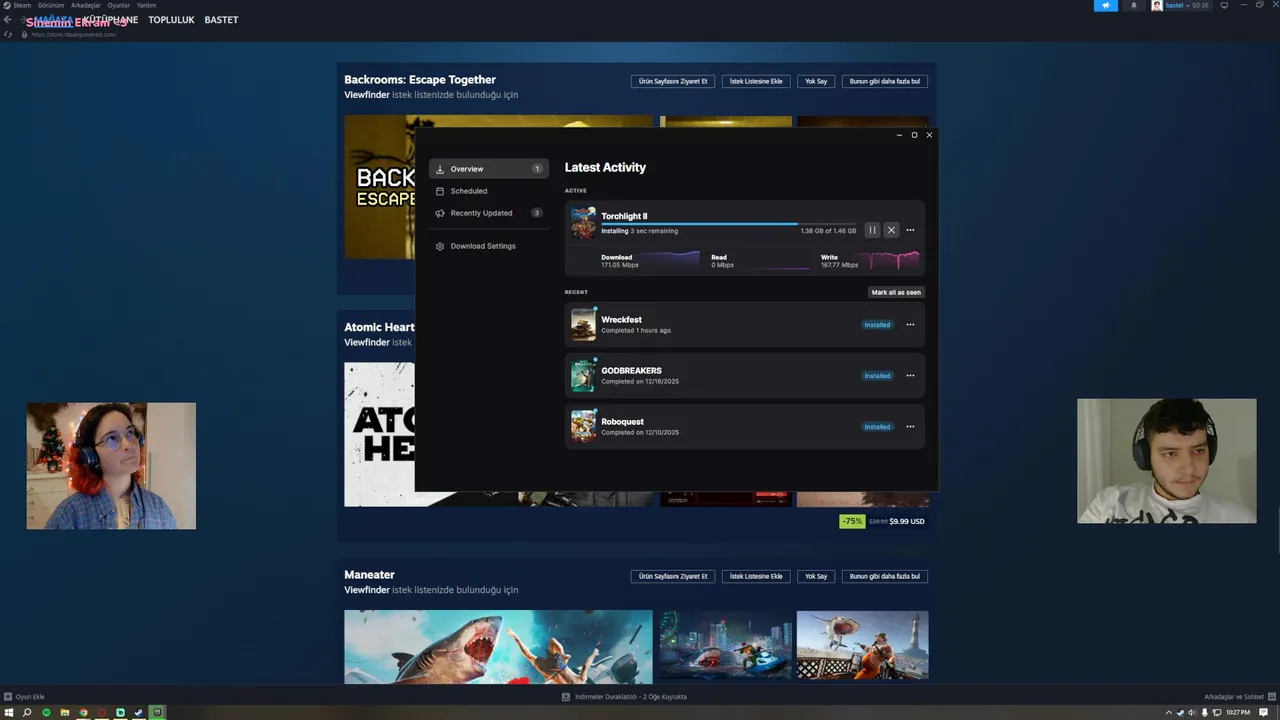
Task: Click the Torchlight II game thumbnail
Action: tap(583, 224)
